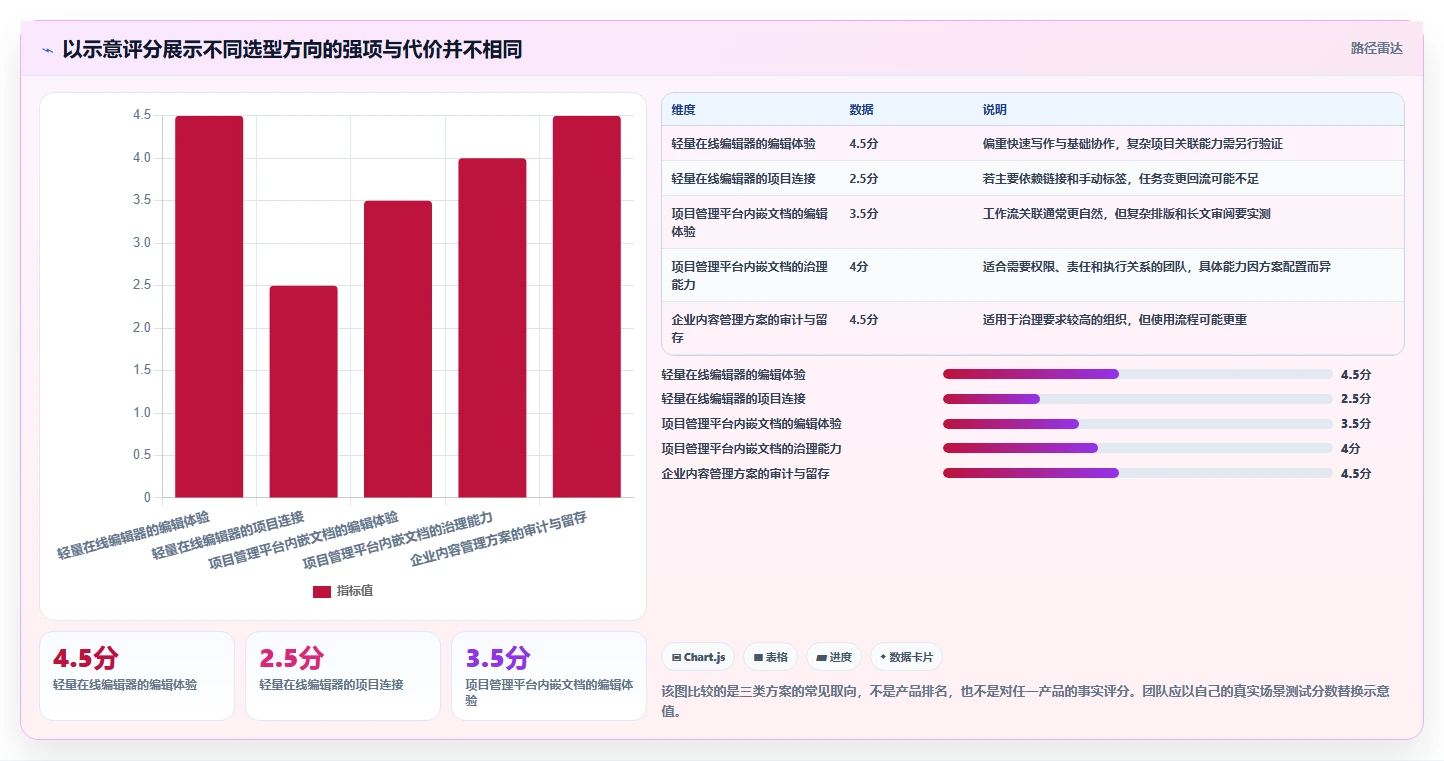Click the progress bar for 企业内容管理方案的审计与留存
The width and height of the screenshot is (1444, 761).
pyautogui.click(x=1138, y=473)
